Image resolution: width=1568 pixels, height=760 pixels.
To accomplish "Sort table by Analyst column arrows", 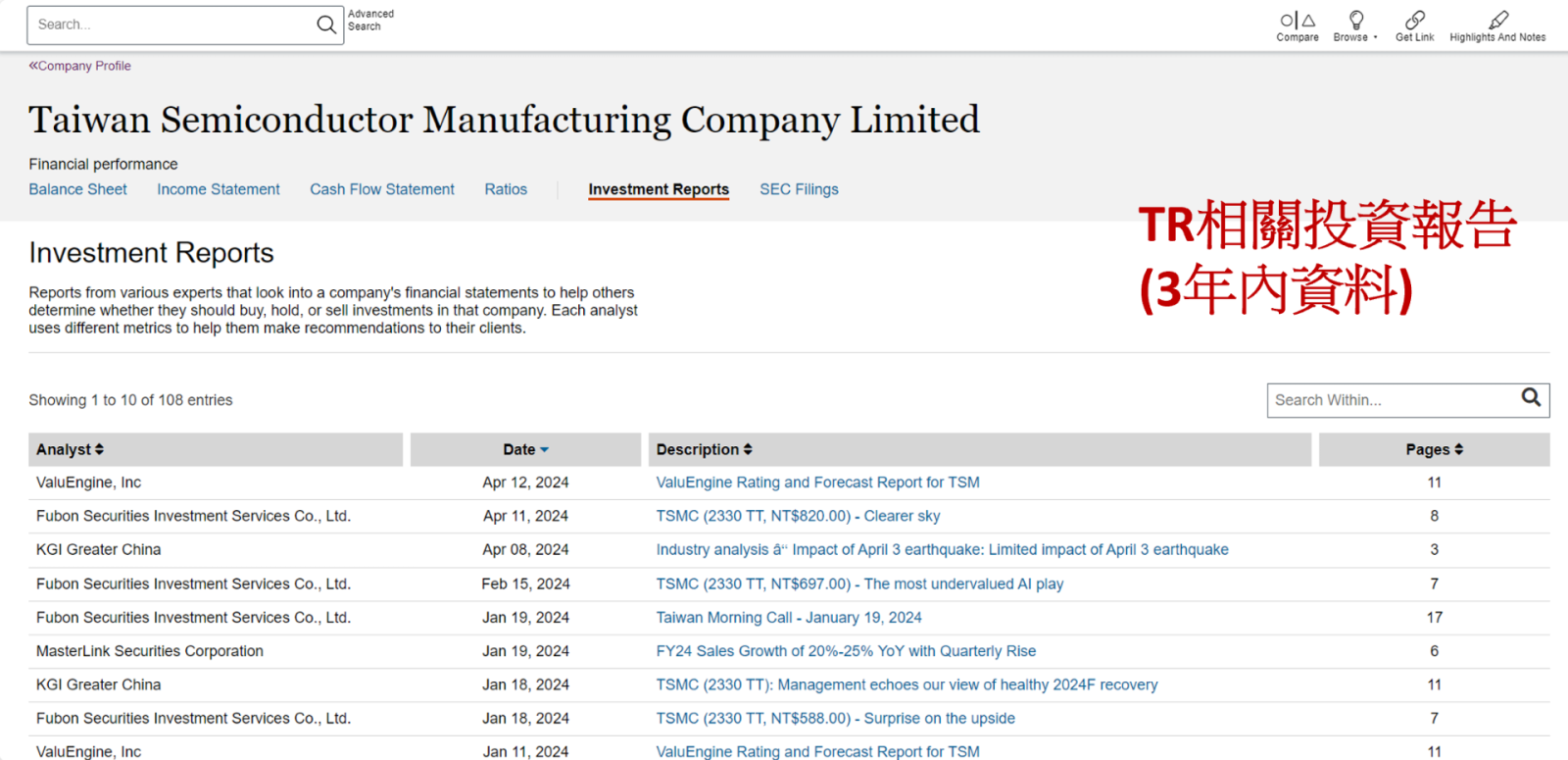I will click(99, 449).
